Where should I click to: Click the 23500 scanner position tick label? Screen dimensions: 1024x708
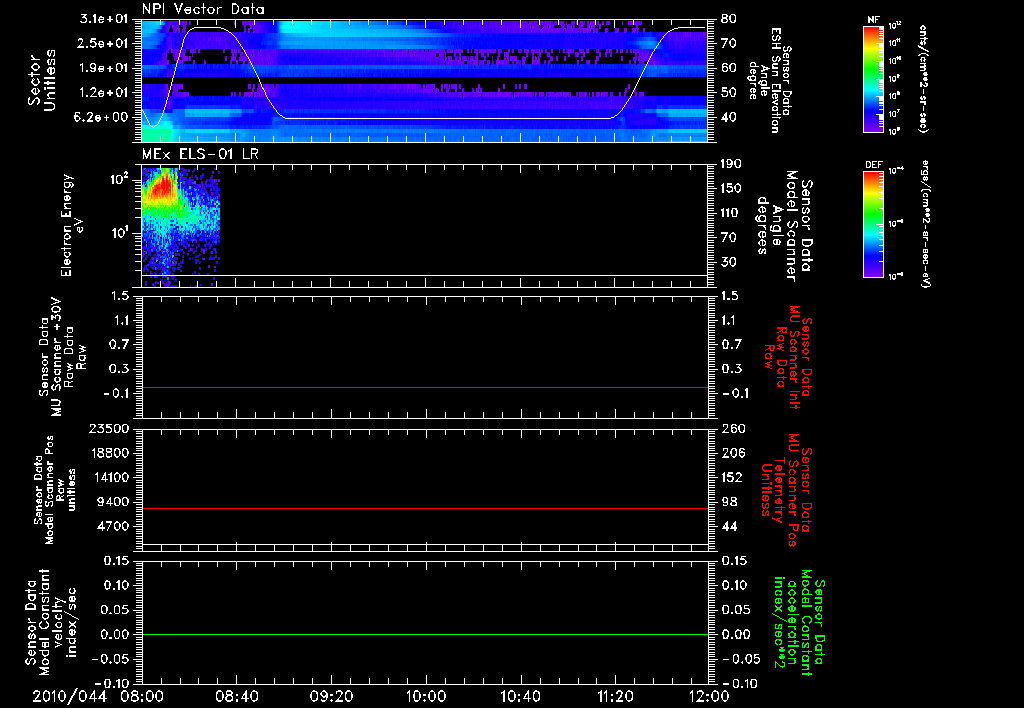click(110, 429)
